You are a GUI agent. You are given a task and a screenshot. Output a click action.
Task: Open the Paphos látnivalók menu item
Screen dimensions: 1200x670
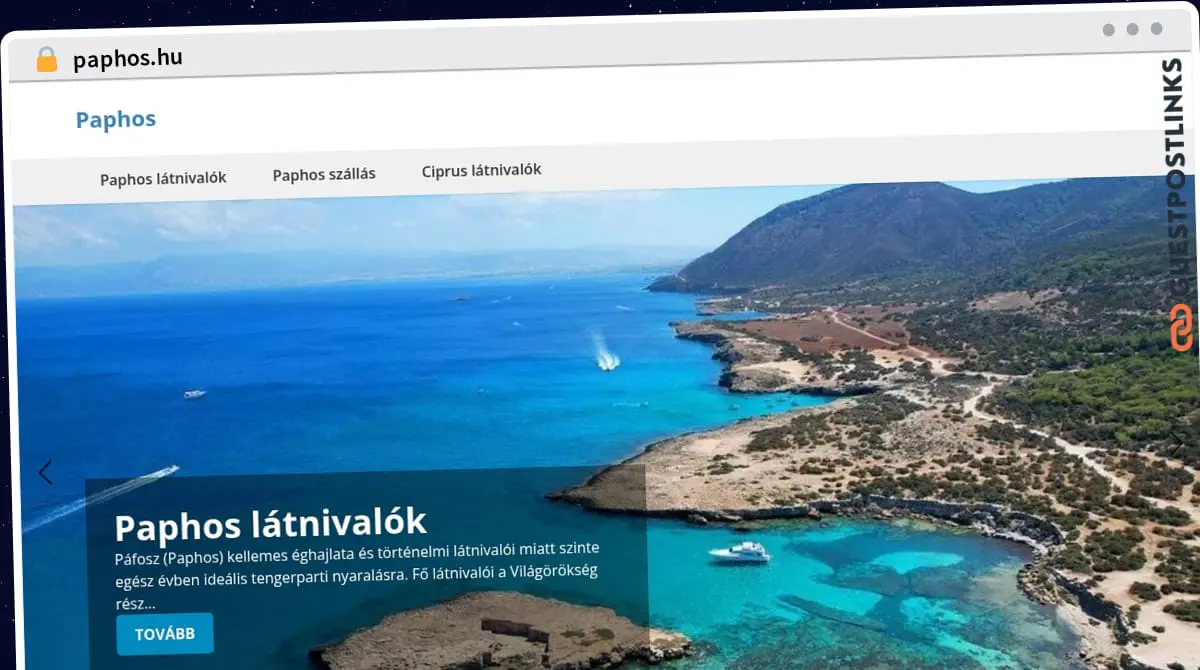[163, 178]
